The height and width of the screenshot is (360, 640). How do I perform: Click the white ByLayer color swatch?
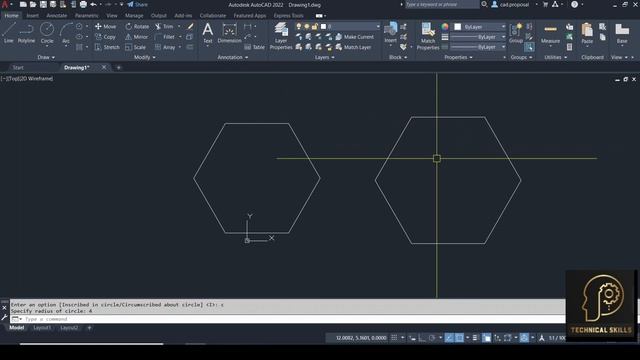(x=458, y=27)
